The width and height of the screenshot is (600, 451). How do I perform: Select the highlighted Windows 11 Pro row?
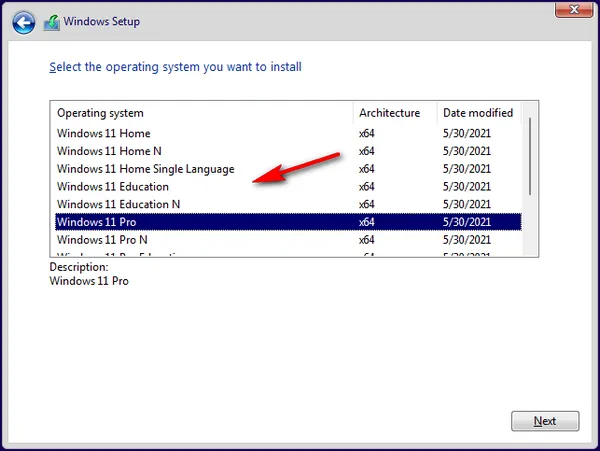point(288,222)
